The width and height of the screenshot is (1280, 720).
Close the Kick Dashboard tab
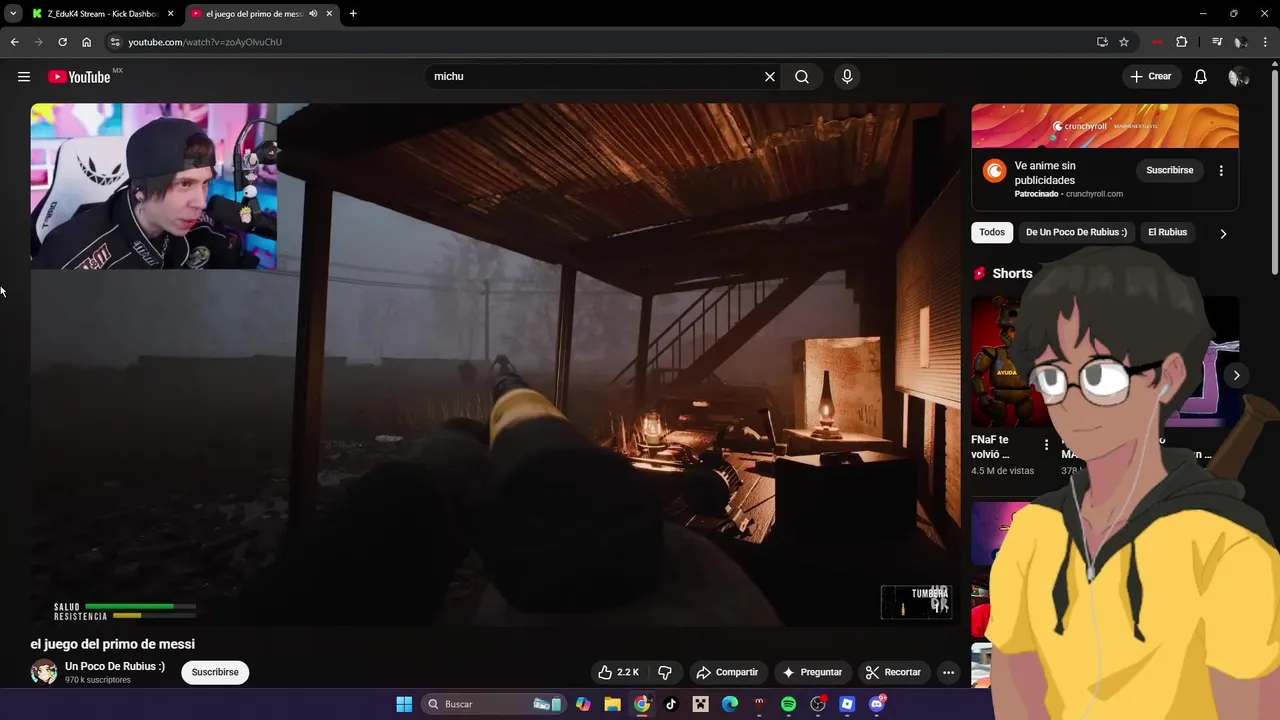[170, 14]
